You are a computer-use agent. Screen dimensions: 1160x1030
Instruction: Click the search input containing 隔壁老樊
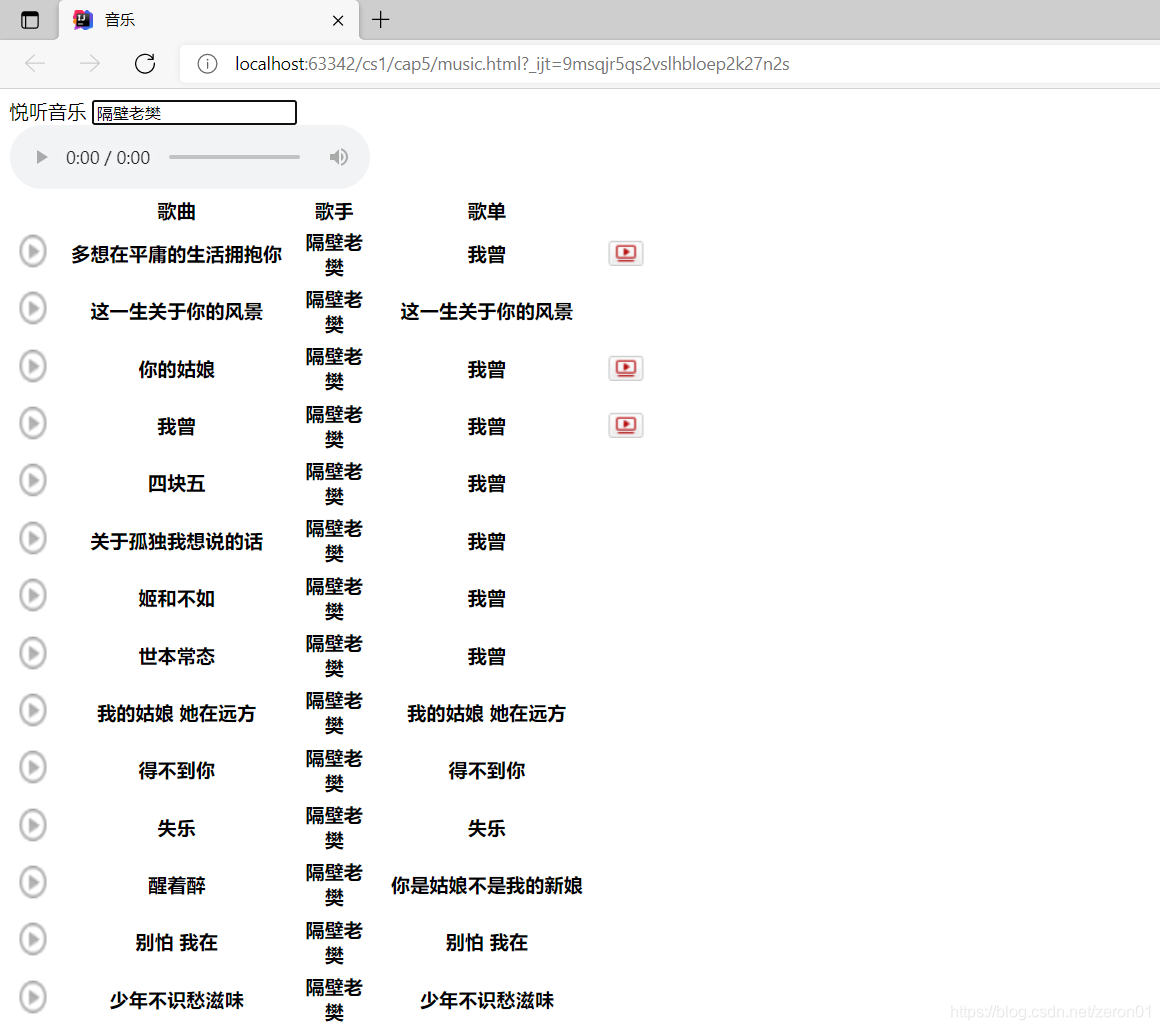click(194, 112)
